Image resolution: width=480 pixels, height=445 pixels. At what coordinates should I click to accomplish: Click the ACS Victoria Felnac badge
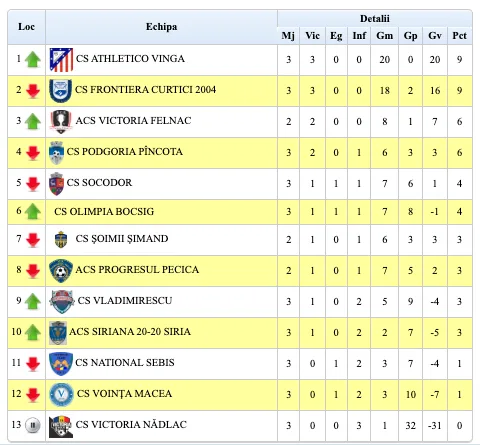pyautogui.click(x=61, y=122)
